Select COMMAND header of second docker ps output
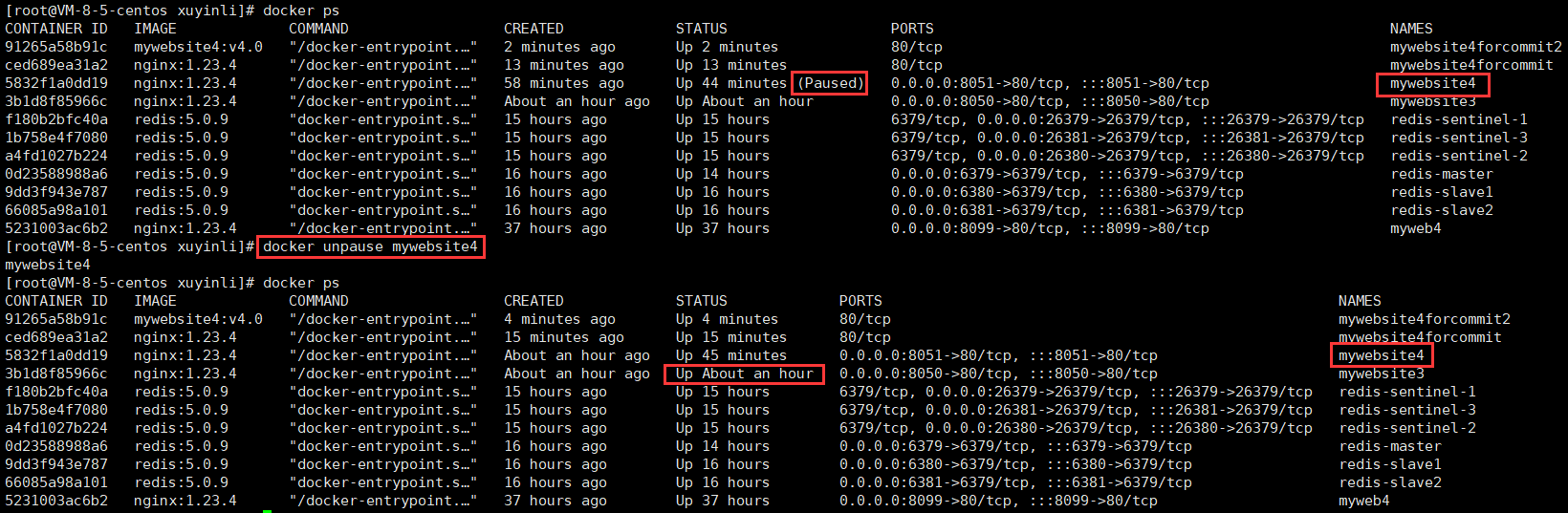 point(318,301)
